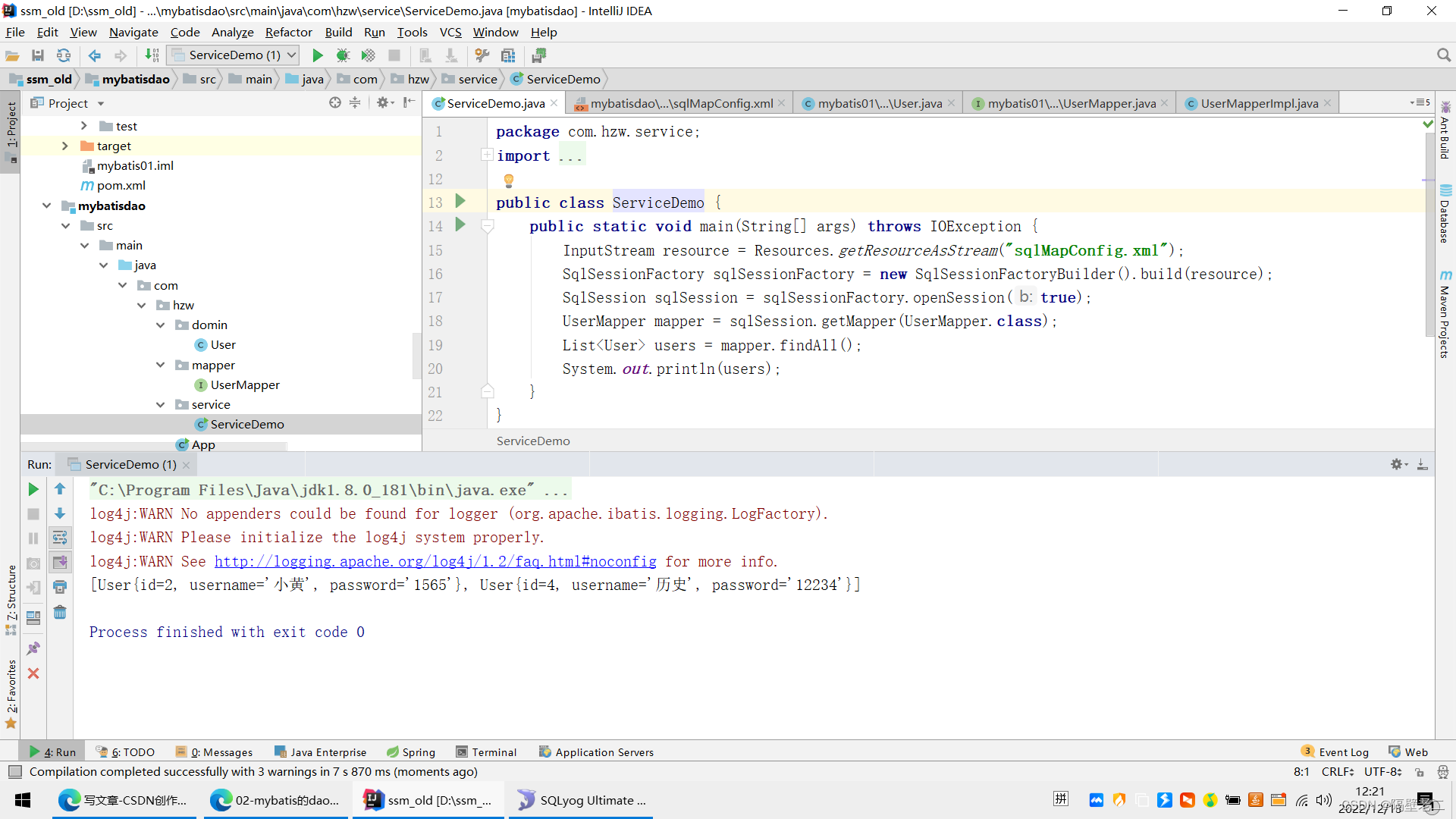Toggle tool window quick-access button in status bar

pos(14,772)
